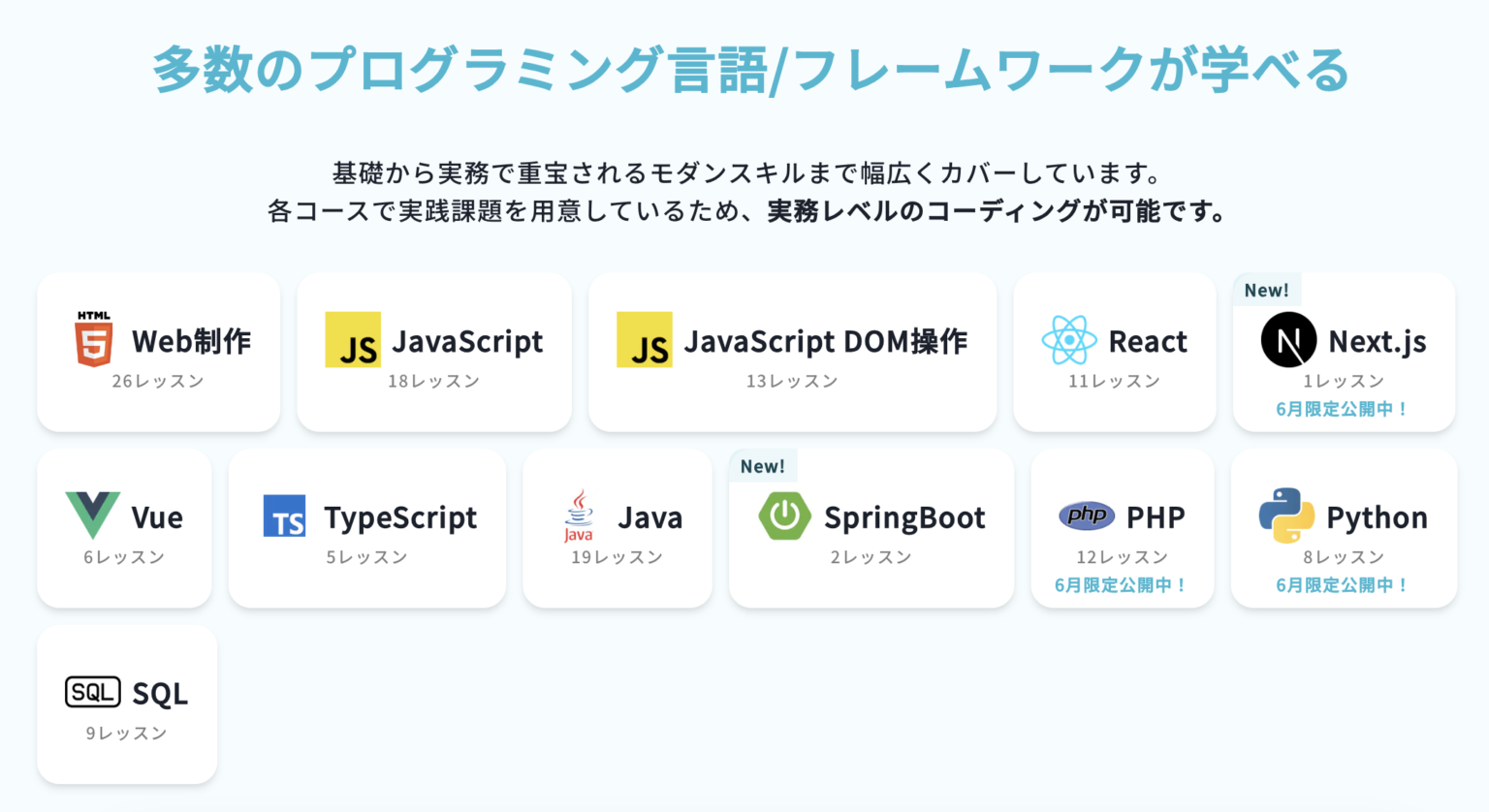Open the React course with 11 lessons
Screen dimensions: 1489x812
point(1114,351)
